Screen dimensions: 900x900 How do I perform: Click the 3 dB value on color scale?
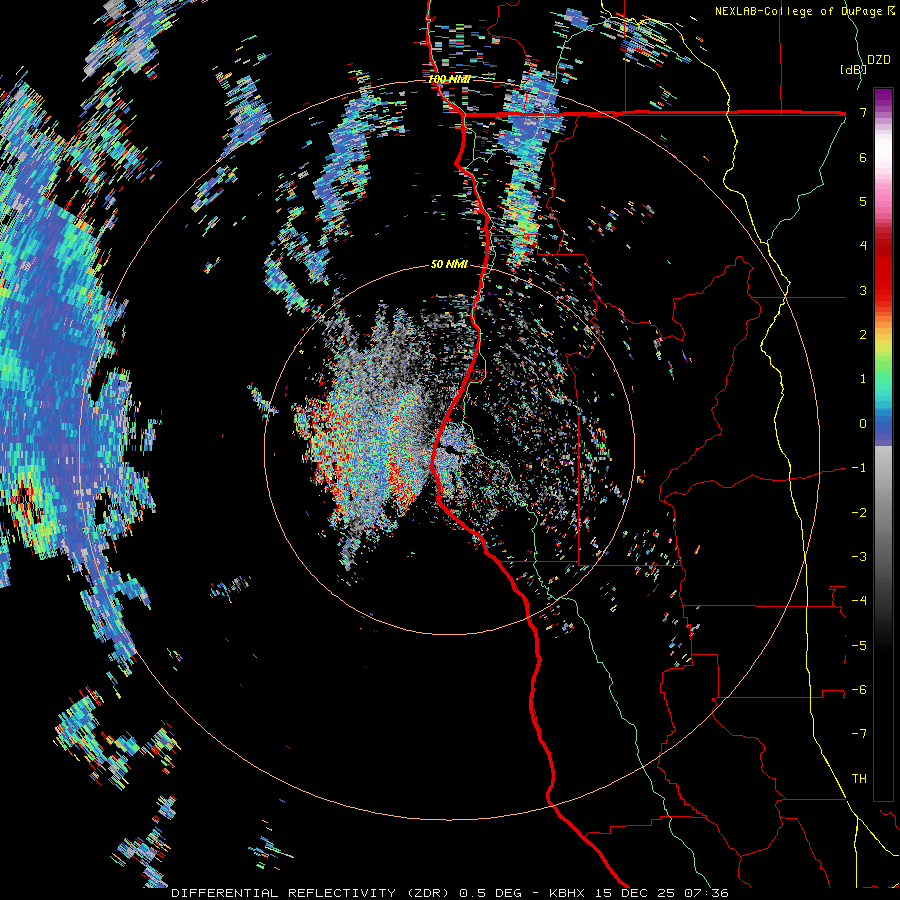[x=863, y=290]
